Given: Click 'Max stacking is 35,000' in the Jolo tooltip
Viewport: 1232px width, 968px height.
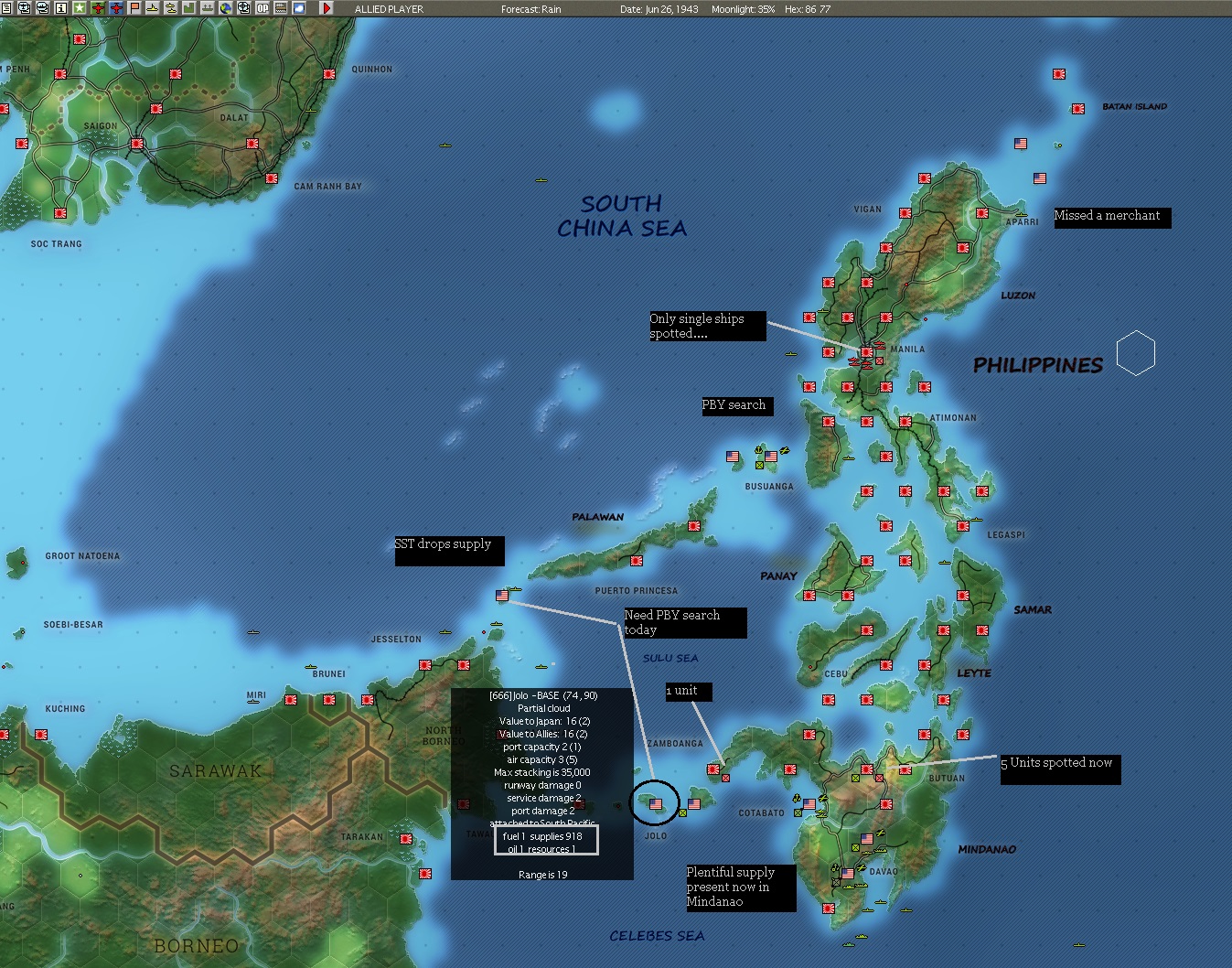Looking at the screenshot, I should coord(542,773).
